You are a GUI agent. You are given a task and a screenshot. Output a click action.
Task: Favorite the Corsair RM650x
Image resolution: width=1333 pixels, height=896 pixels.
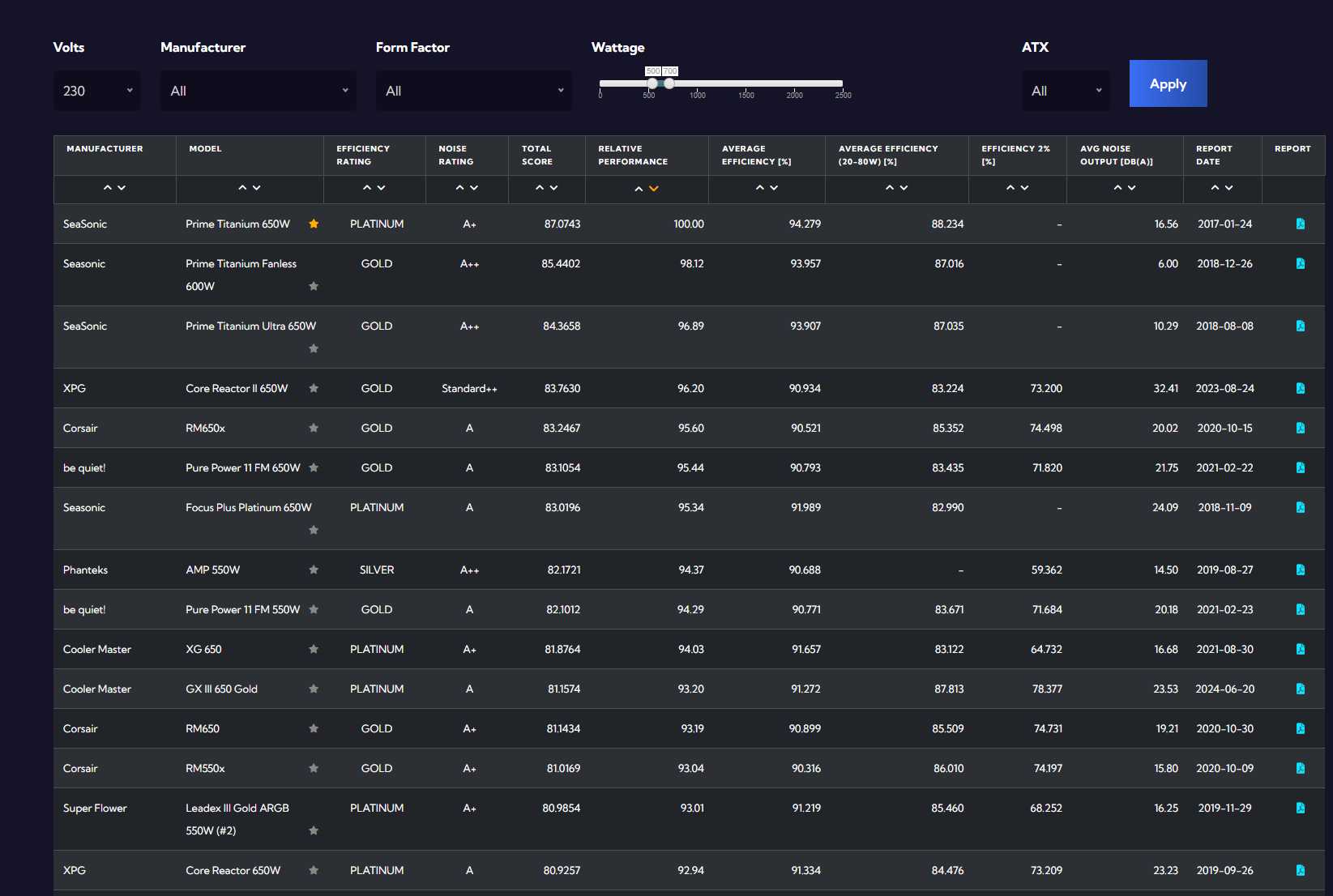click(314, 429)
